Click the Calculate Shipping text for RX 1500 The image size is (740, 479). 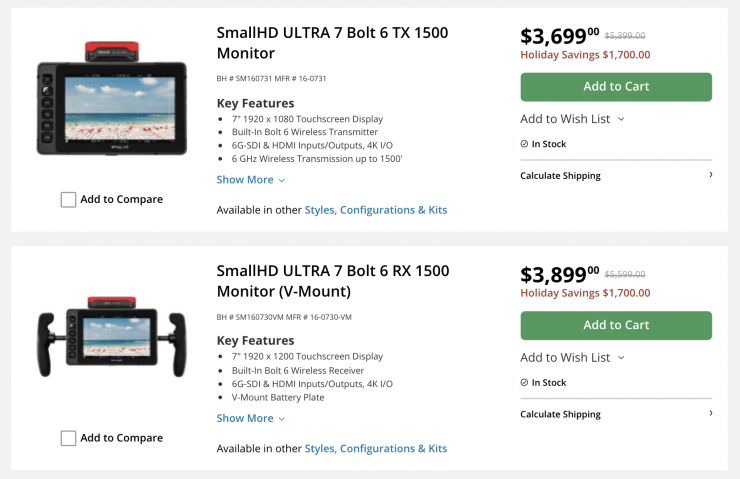[x=560, y=414]
